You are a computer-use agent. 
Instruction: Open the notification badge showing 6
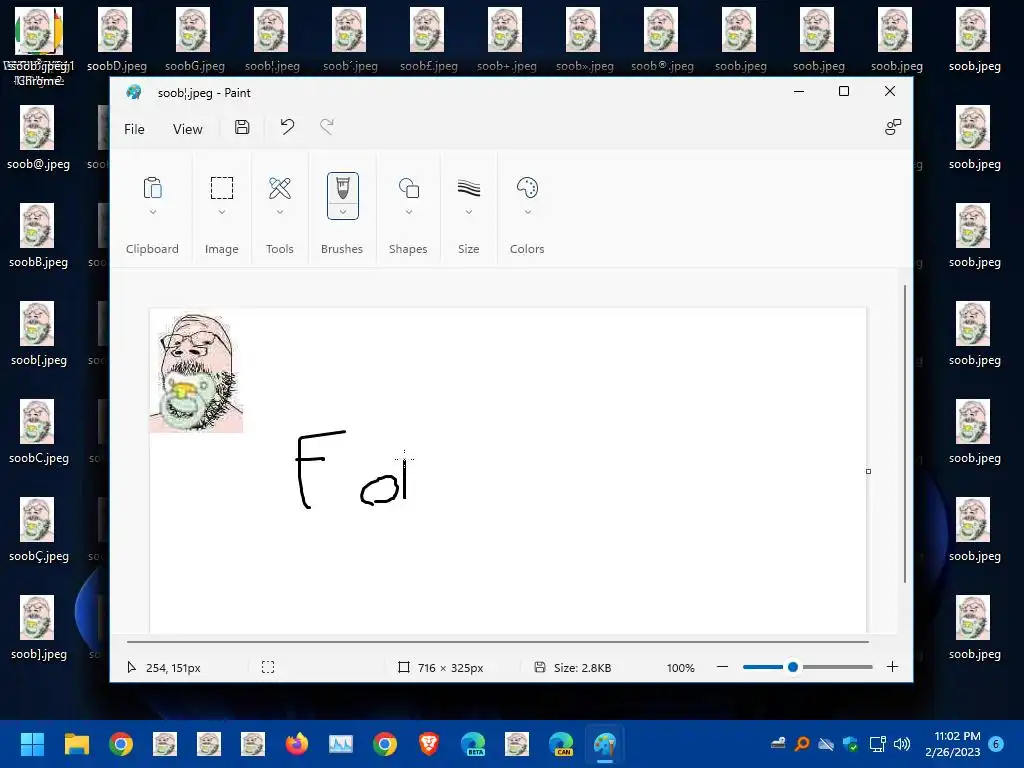[x=996, y=744]
